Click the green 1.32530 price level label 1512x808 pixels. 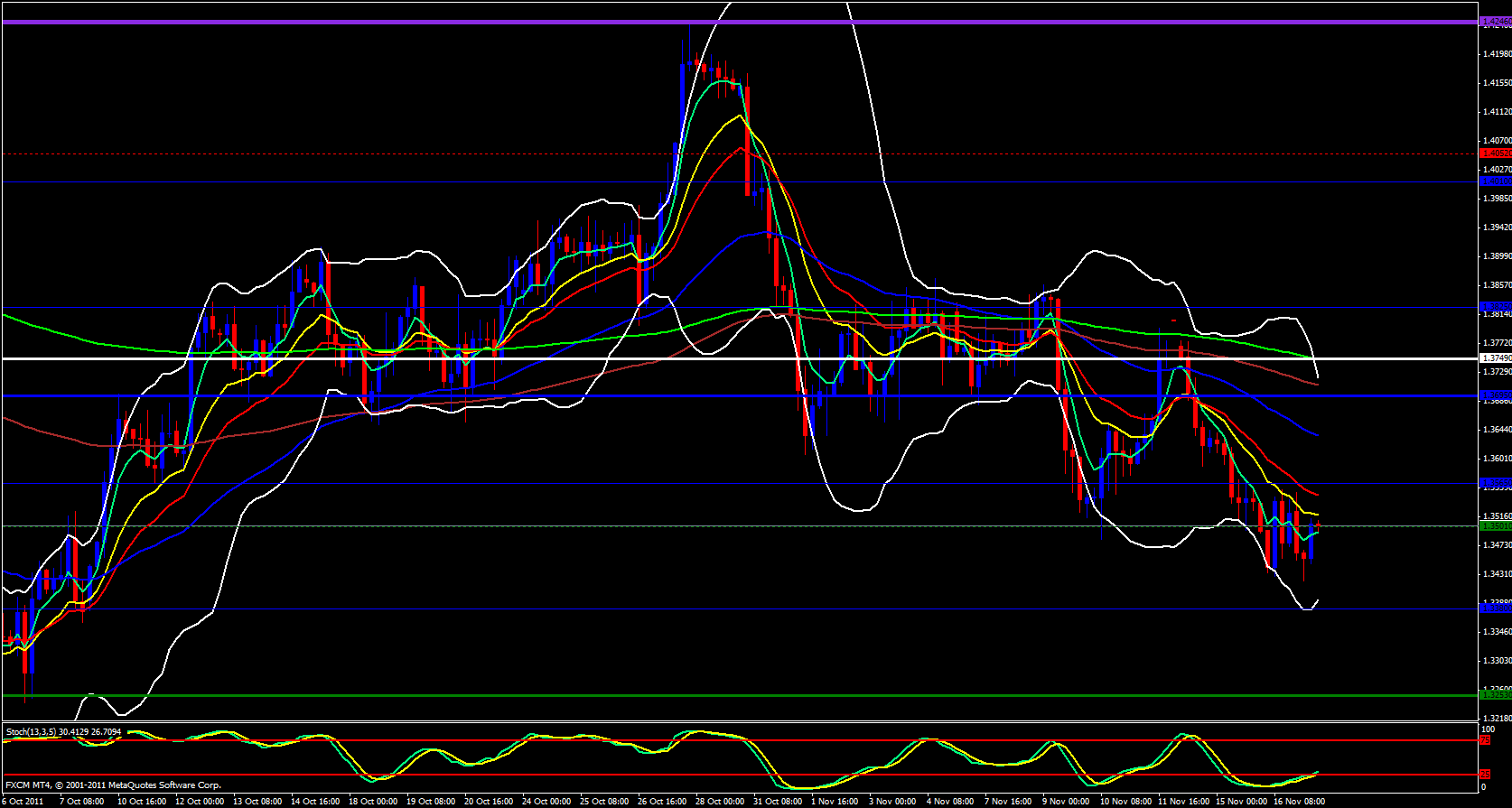point(1495,695)
